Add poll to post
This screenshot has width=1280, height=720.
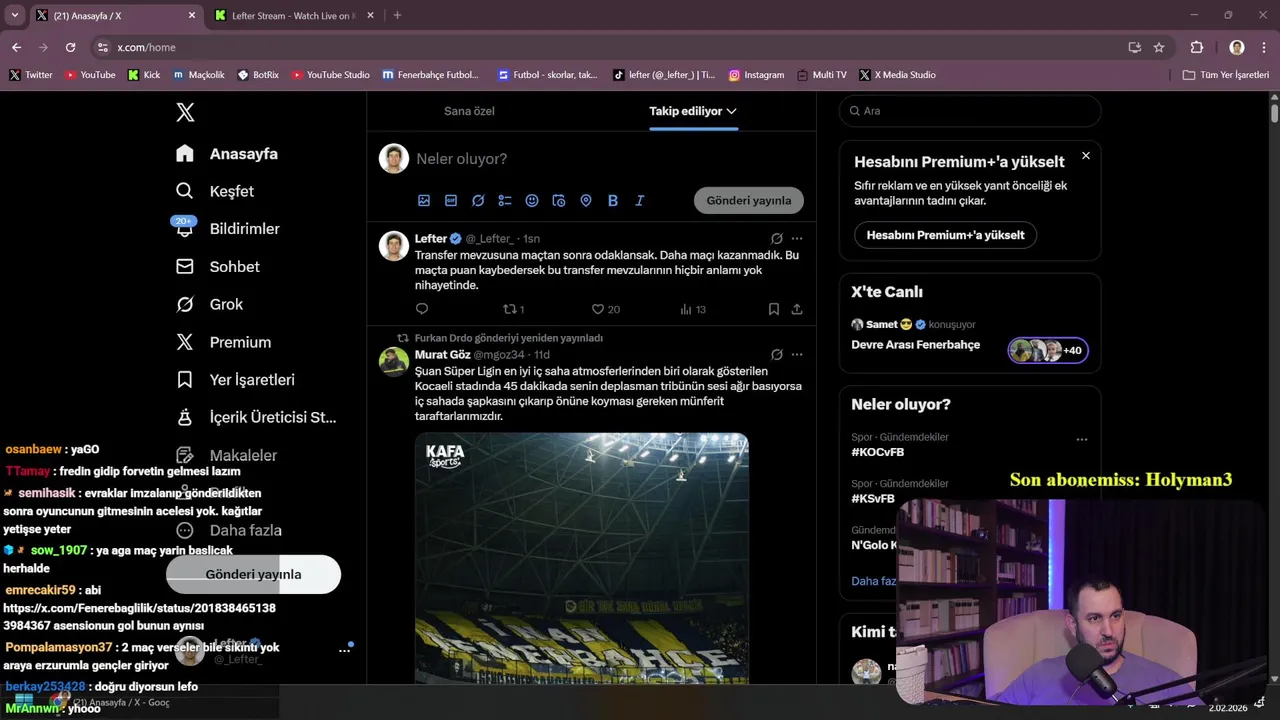tap(505, 201)
